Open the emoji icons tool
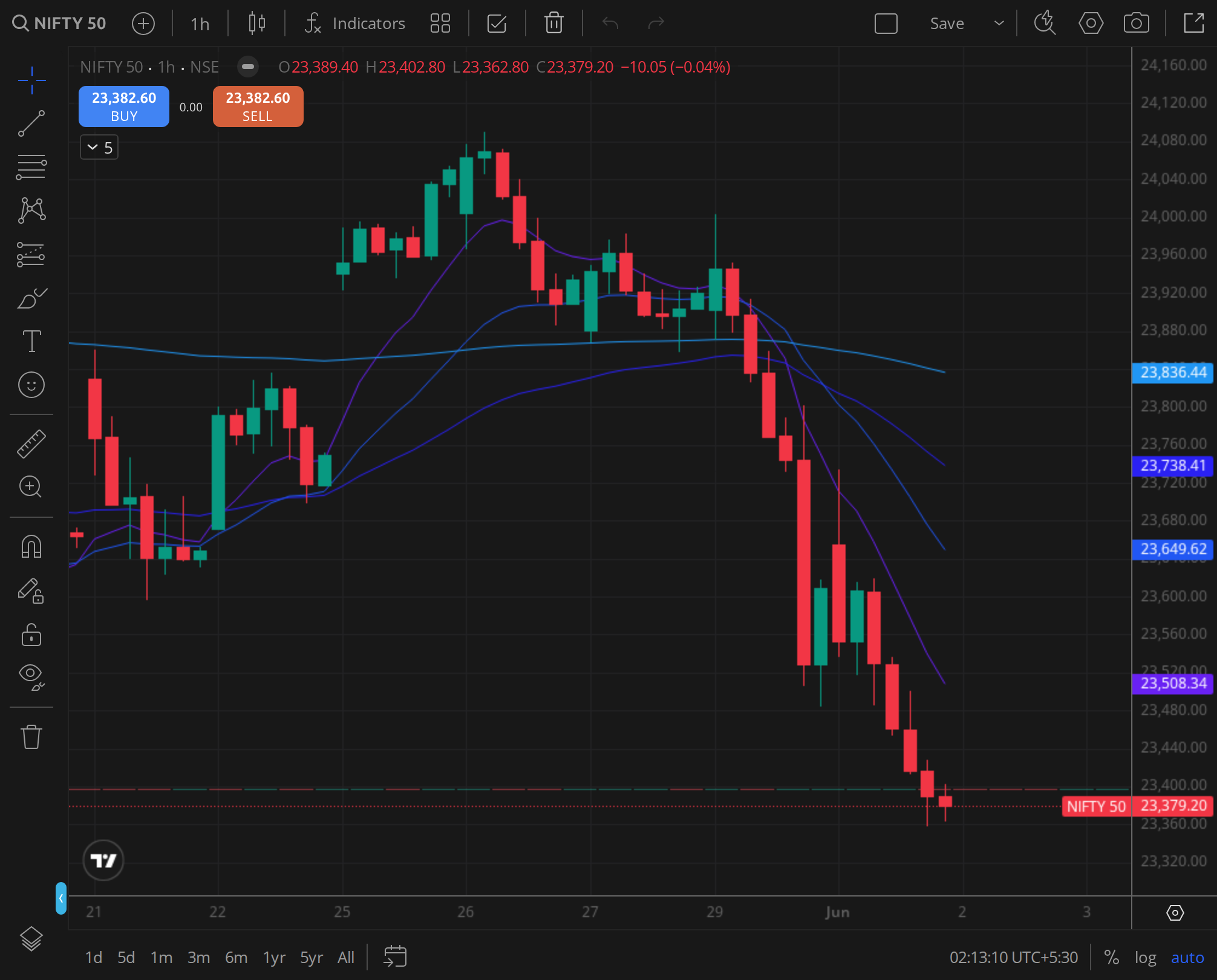1217x980 pixels. pos(31,385)
